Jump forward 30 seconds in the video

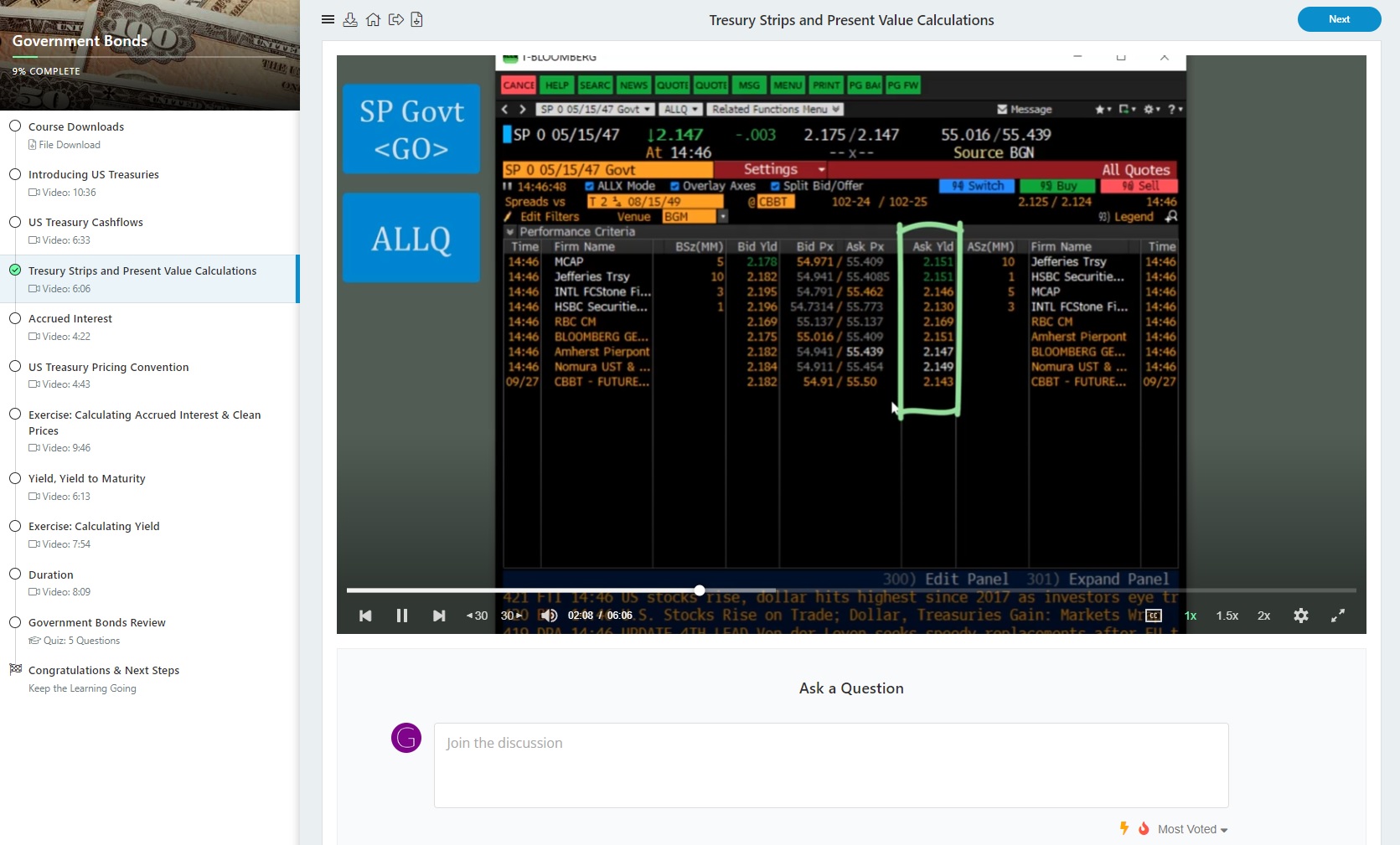point(511,616)
